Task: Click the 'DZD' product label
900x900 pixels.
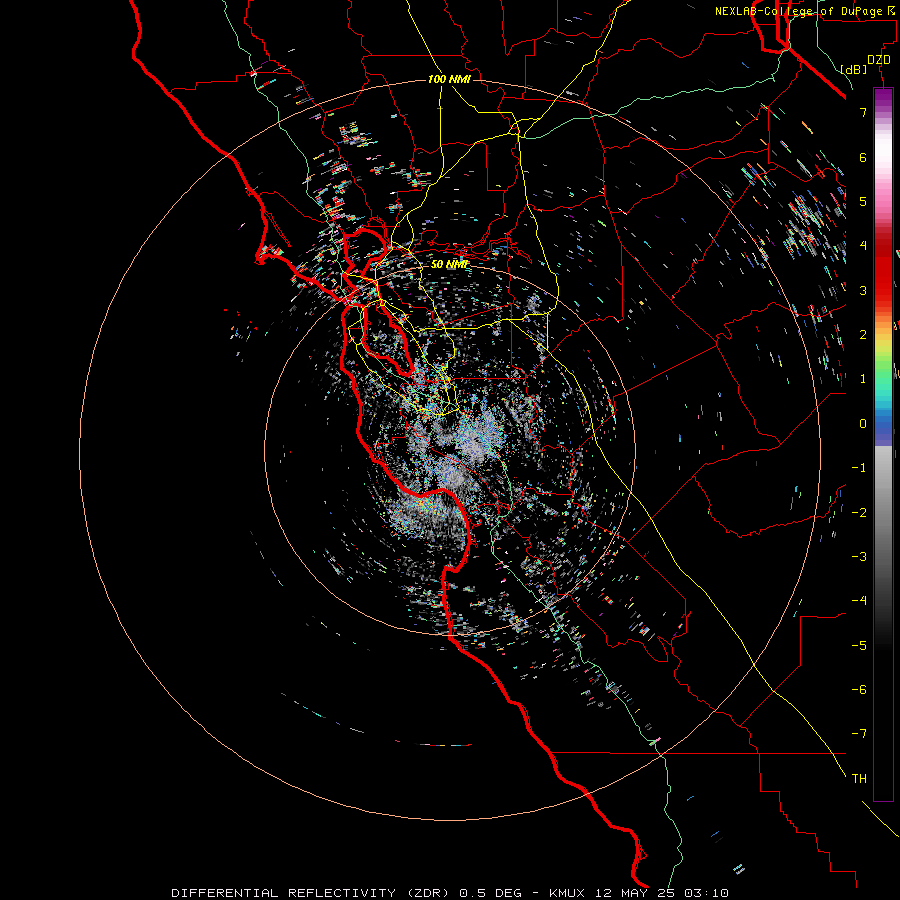Action: click(879, 60)
